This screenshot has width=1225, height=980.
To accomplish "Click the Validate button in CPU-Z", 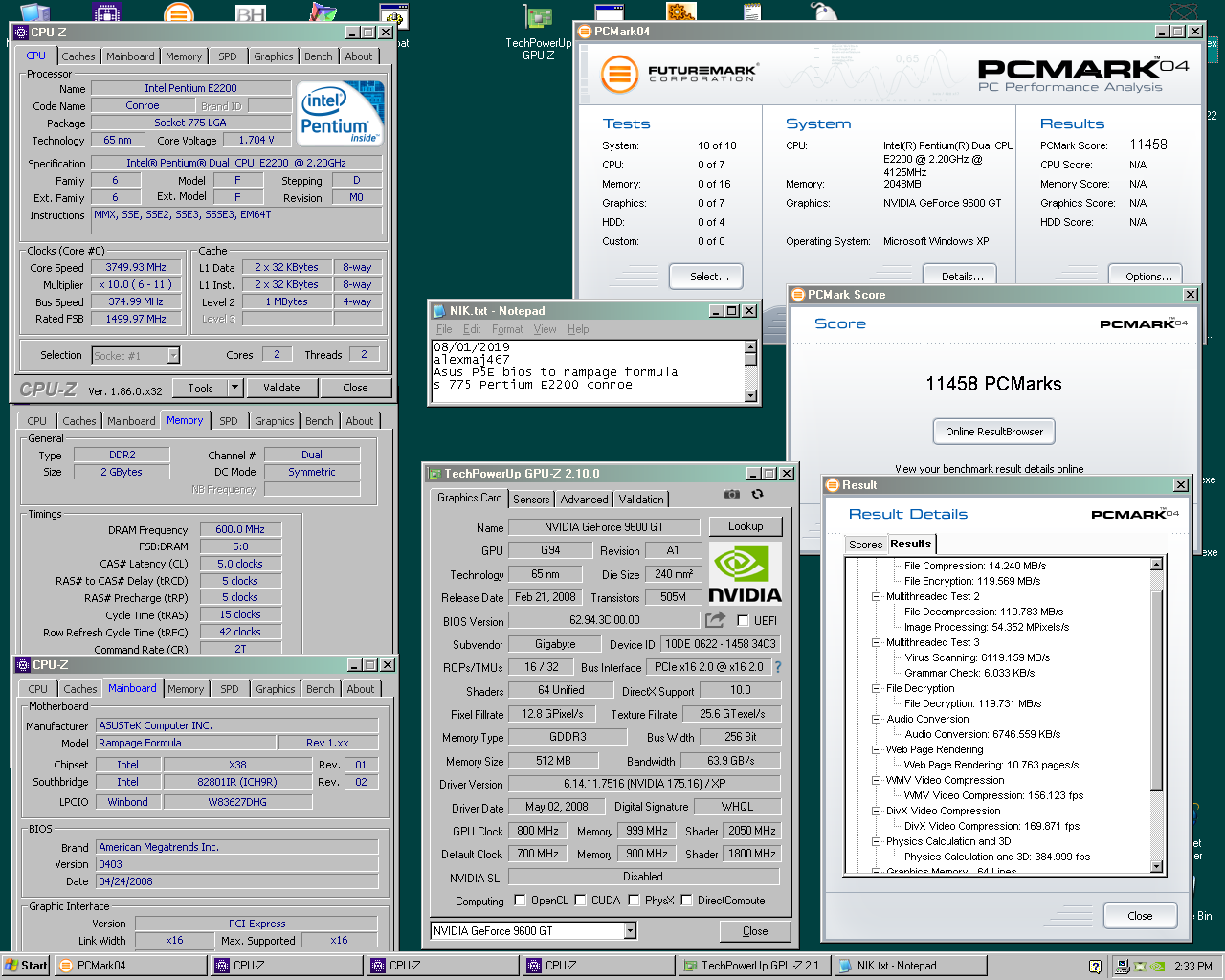I will 281,388.
